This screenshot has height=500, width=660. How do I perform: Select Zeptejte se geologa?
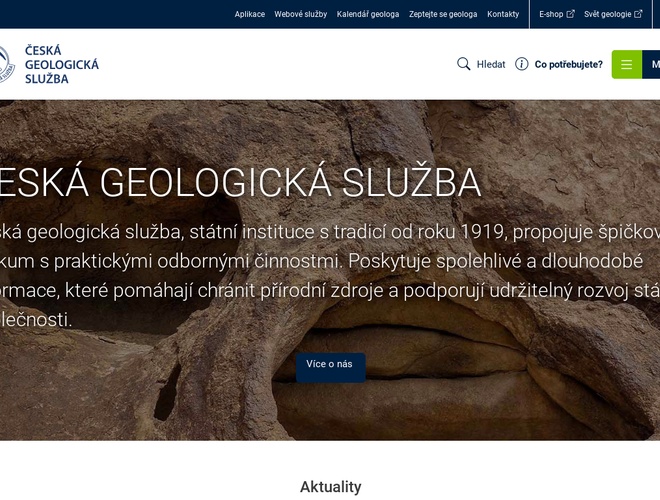pos(443,14)
